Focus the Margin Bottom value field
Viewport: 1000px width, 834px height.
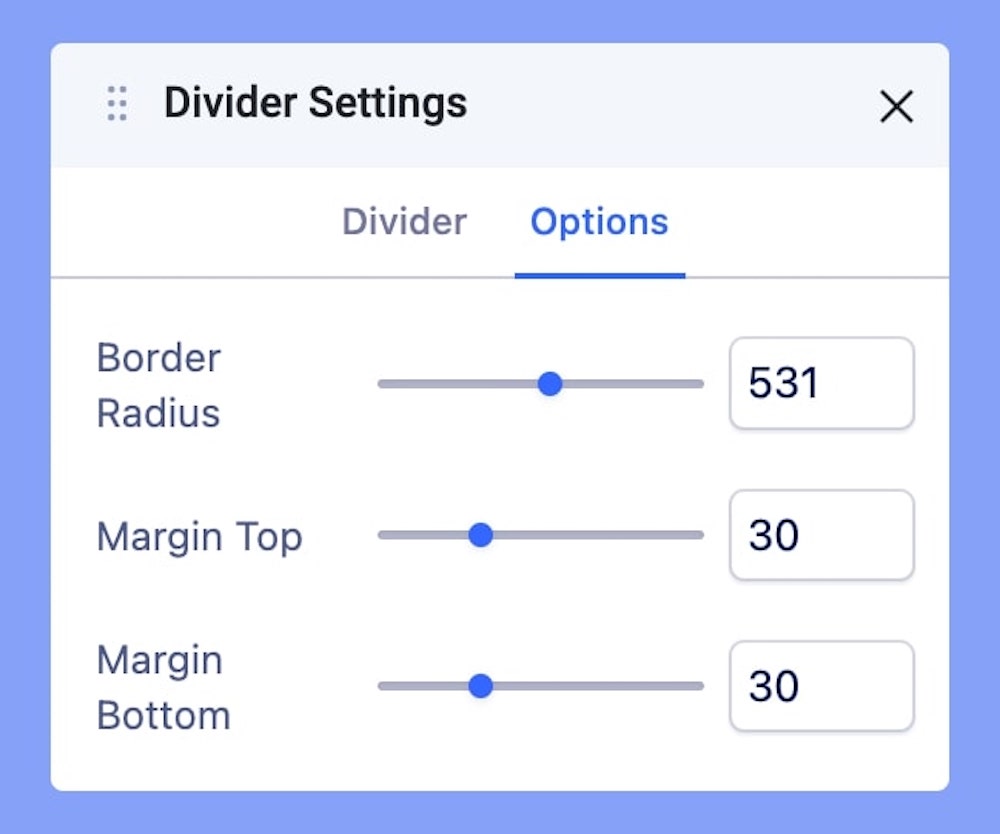click(821, 686)
